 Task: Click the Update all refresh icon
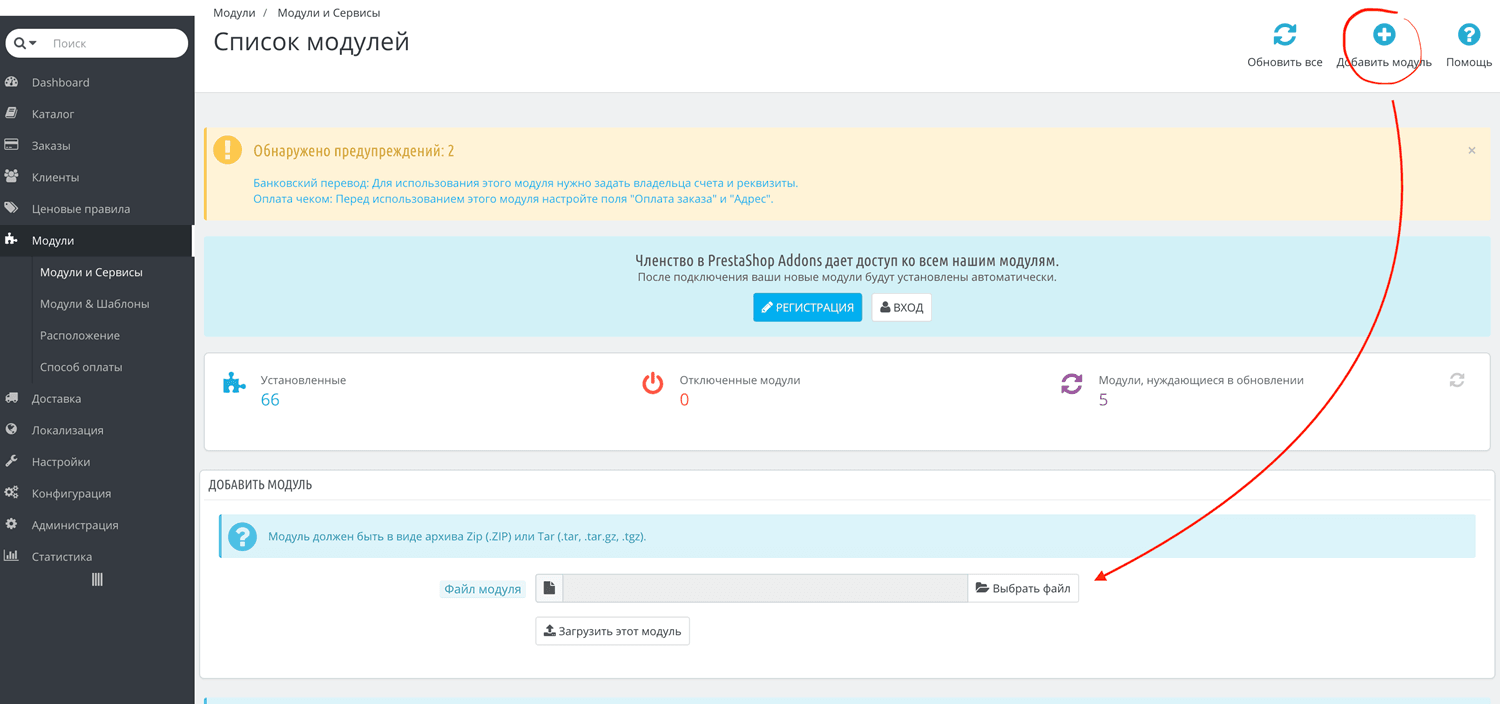tap(1284, 35)
